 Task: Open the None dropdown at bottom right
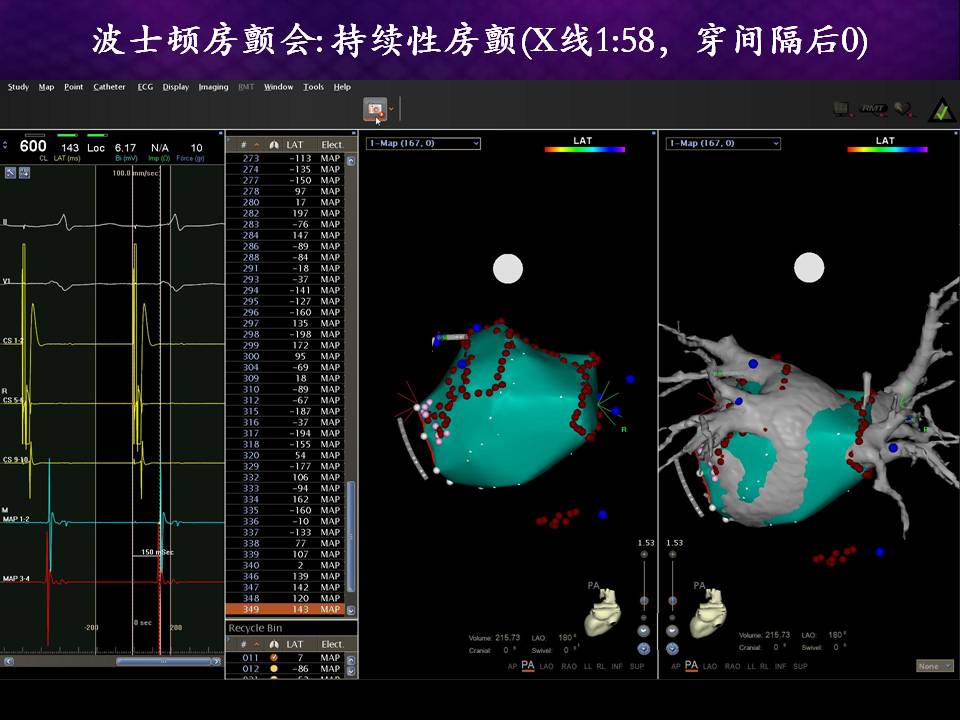click(934, 666)
